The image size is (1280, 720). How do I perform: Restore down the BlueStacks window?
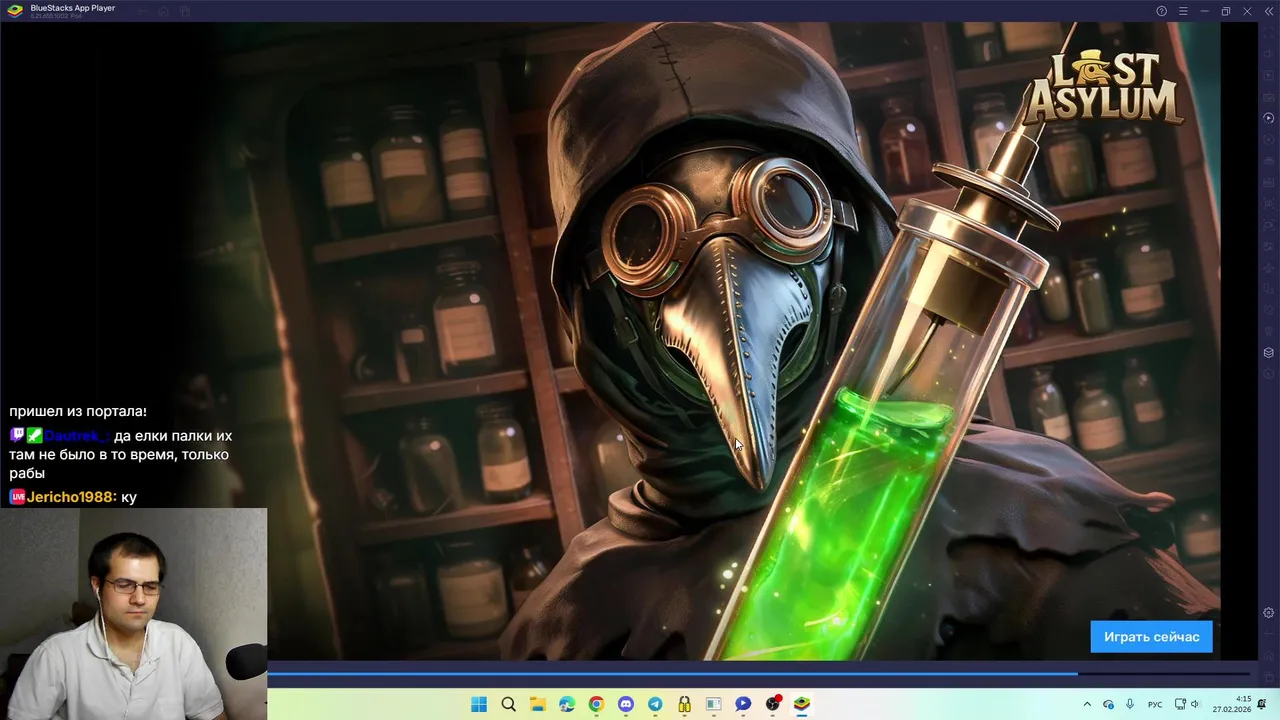[x=1226, y=11]
